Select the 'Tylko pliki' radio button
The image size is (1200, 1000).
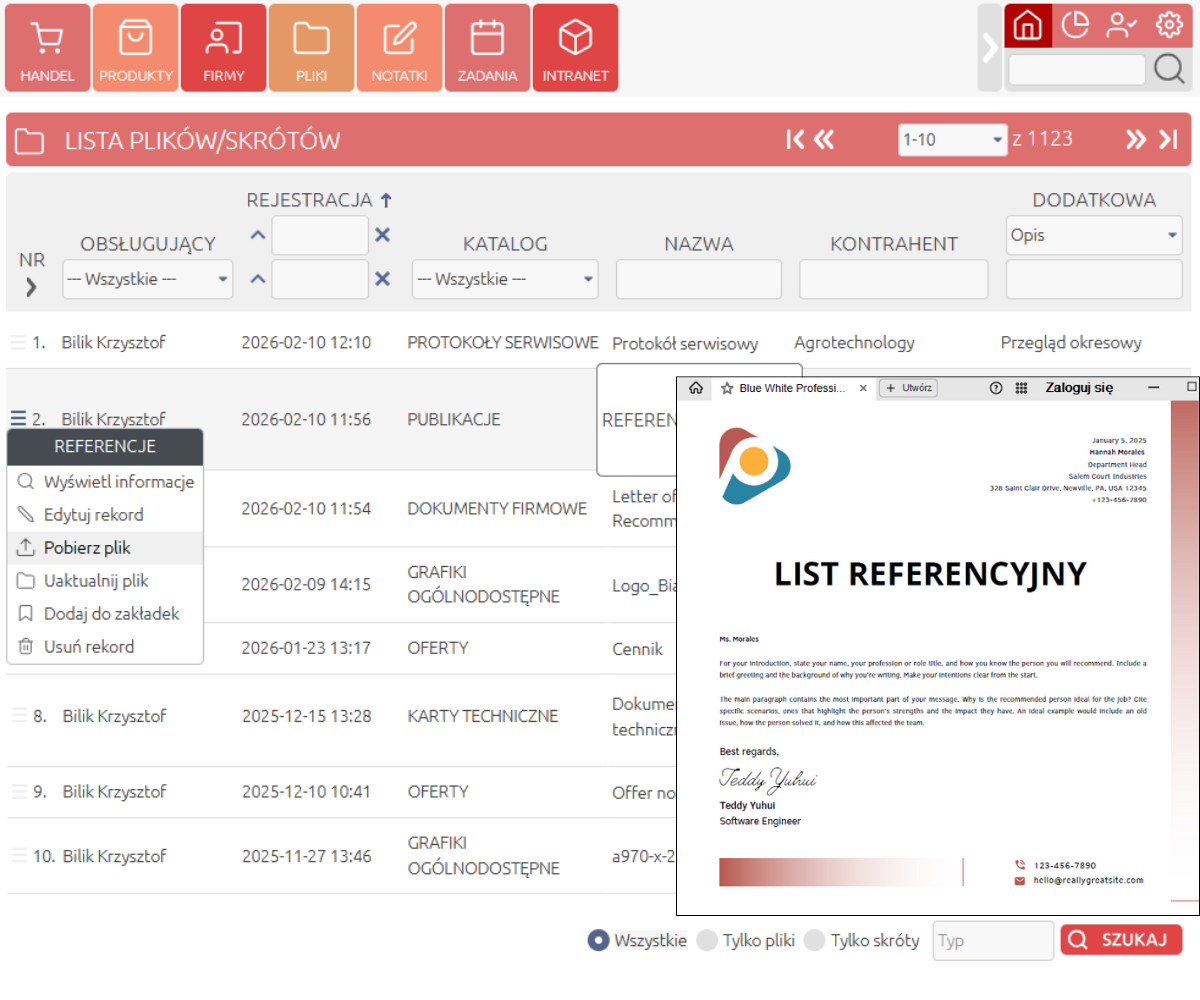(709, 940)
